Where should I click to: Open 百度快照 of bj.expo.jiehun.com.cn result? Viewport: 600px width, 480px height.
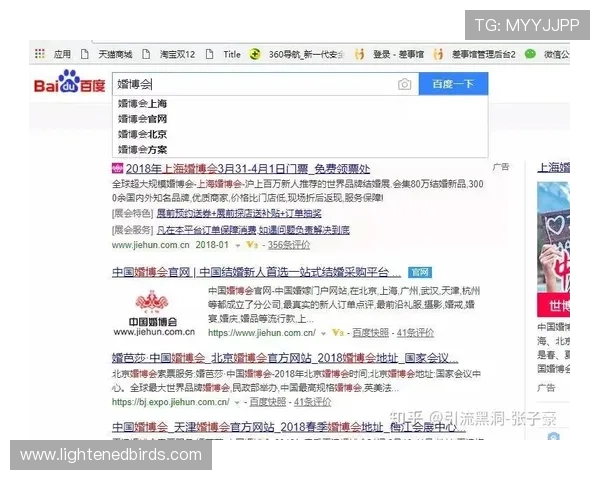(268, 402)
